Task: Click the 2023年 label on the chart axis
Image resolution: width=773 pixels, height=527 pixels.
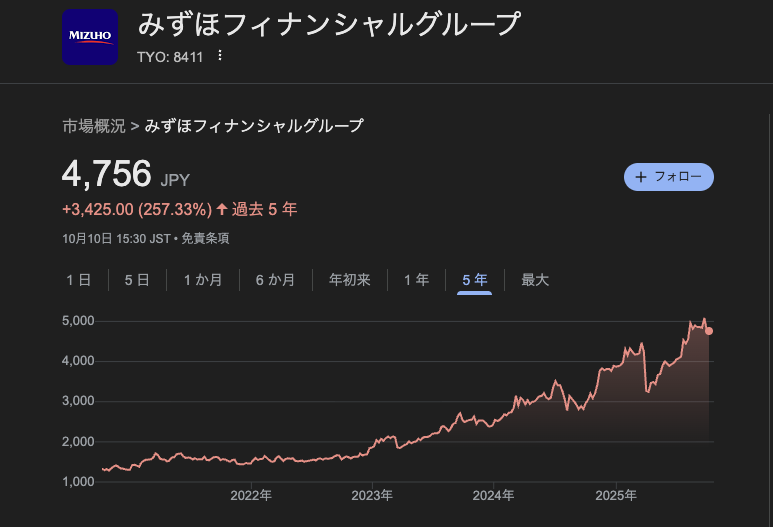Action: pyautogui.click(x=372, y=495)
